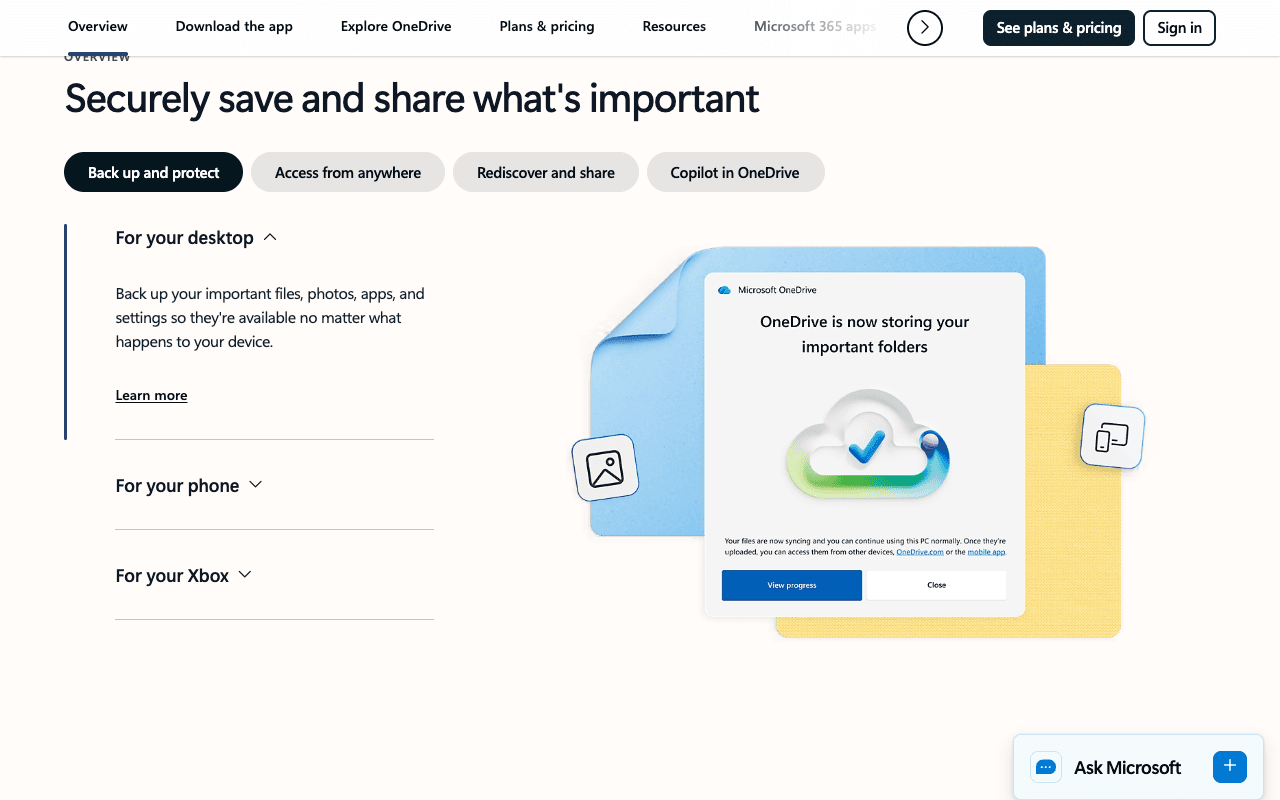Switch to the Copilot in OneDrive tab

click(x=735, y=172)
